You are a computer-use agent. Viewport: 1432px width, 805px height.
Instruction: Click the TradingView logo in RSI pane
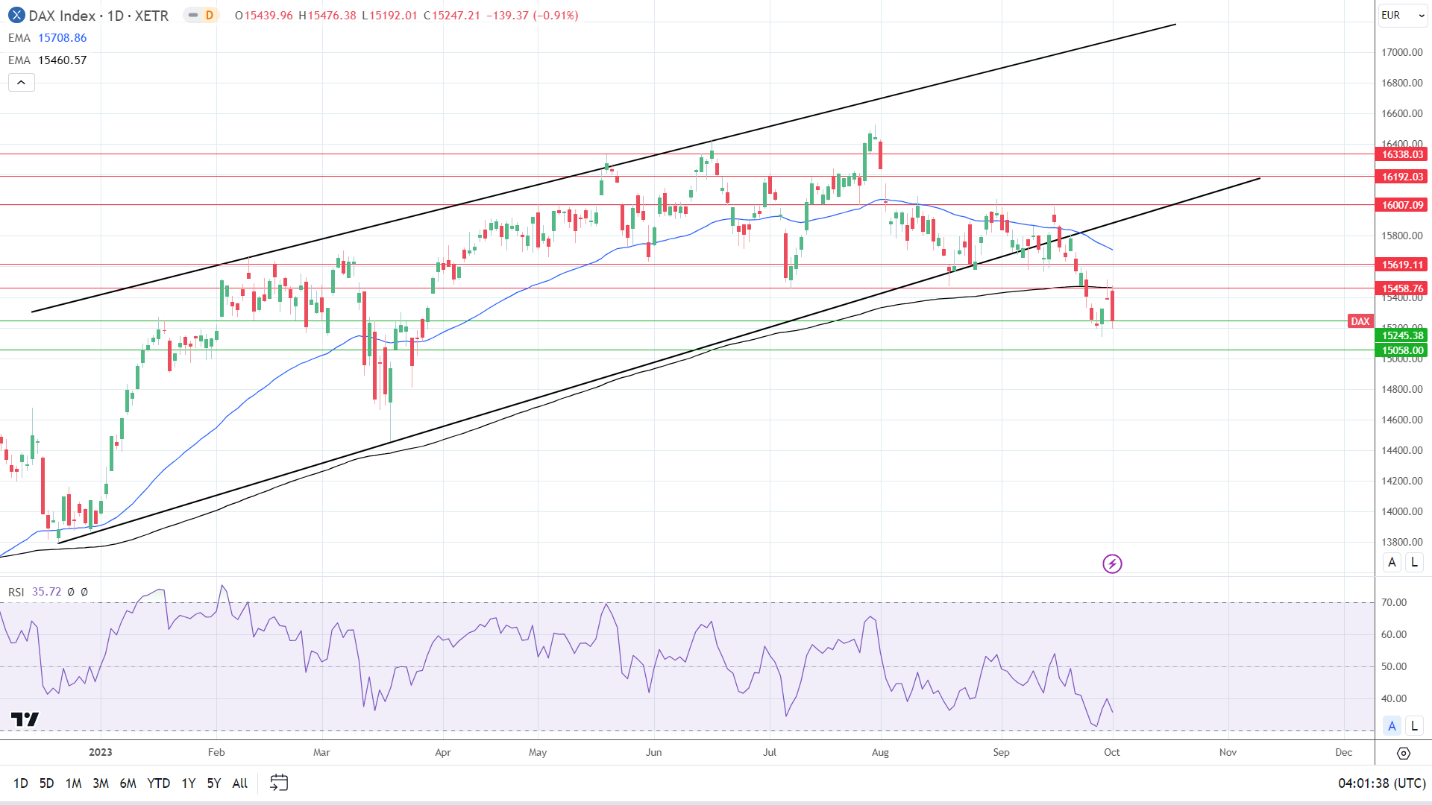point(25,719)
